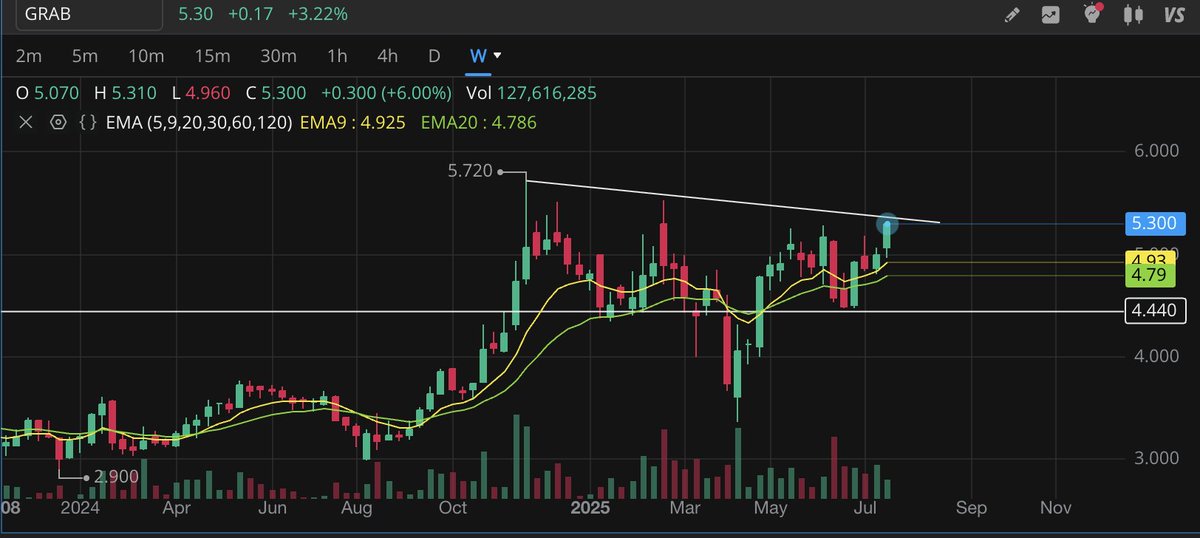Screen dimensions: 1200x538
Task: Select the pencil drawing tool
Action: pyautogui.click(x=1012, y=14)
